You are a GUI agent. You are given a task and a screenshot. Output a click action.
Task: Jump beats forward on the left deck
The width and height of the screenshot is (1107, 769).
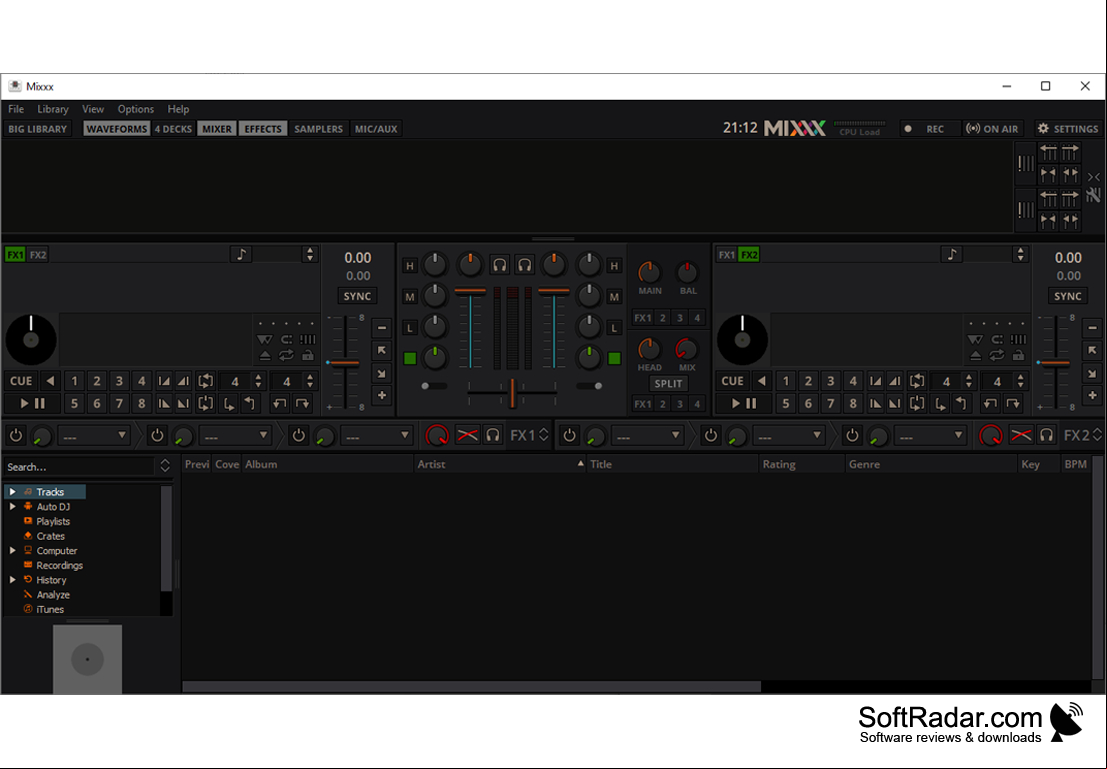tap(303, 404)
